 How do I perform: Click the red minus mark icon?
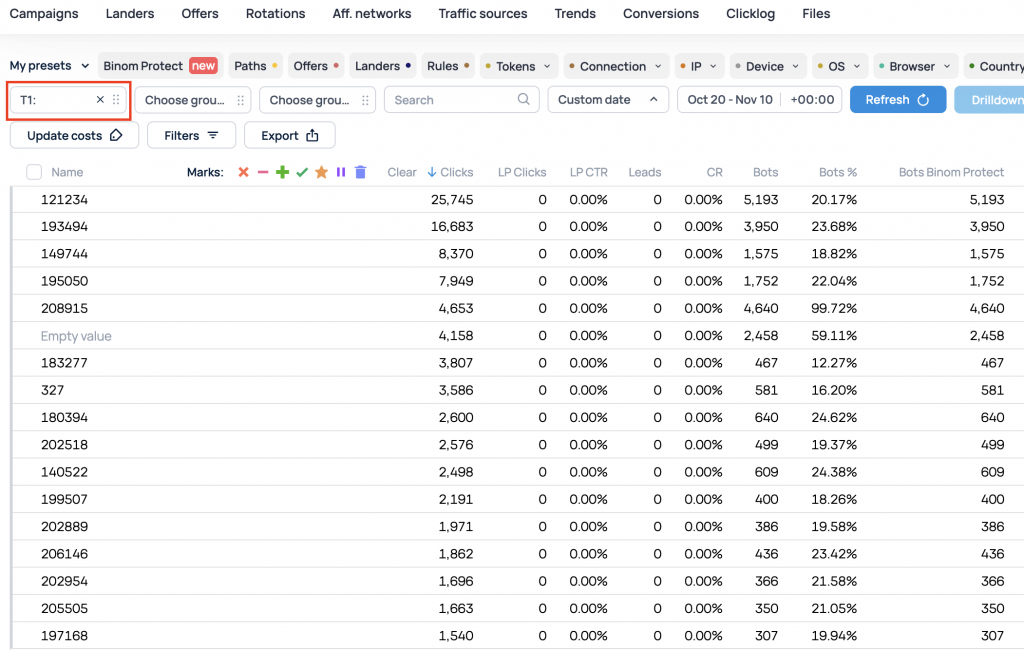tap(263, 173)
